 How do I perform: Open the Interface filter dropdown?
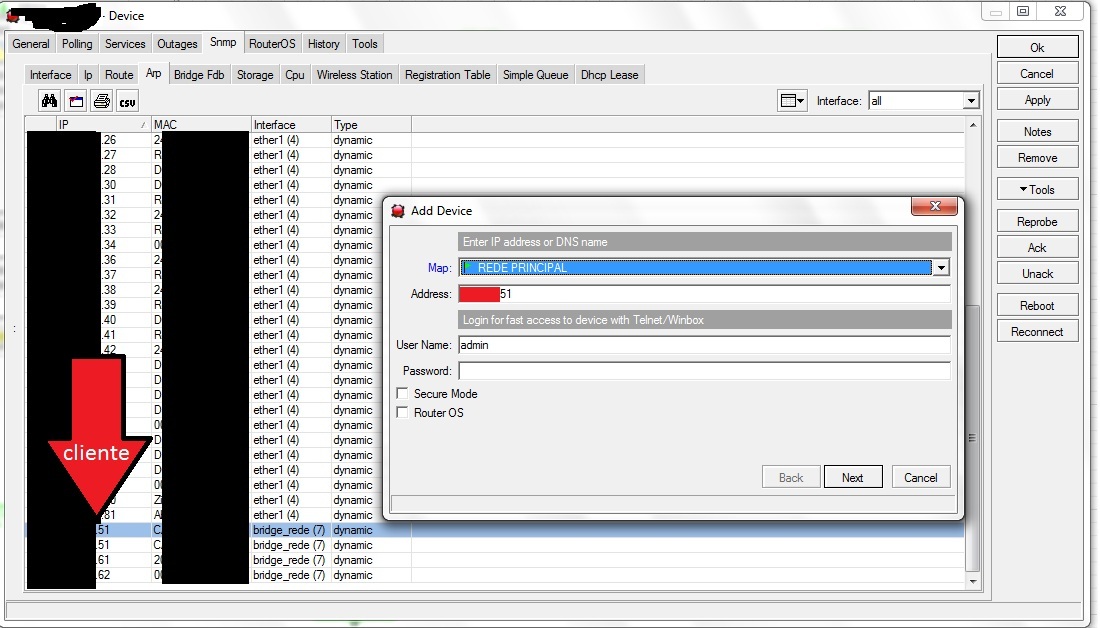(970, 101)
